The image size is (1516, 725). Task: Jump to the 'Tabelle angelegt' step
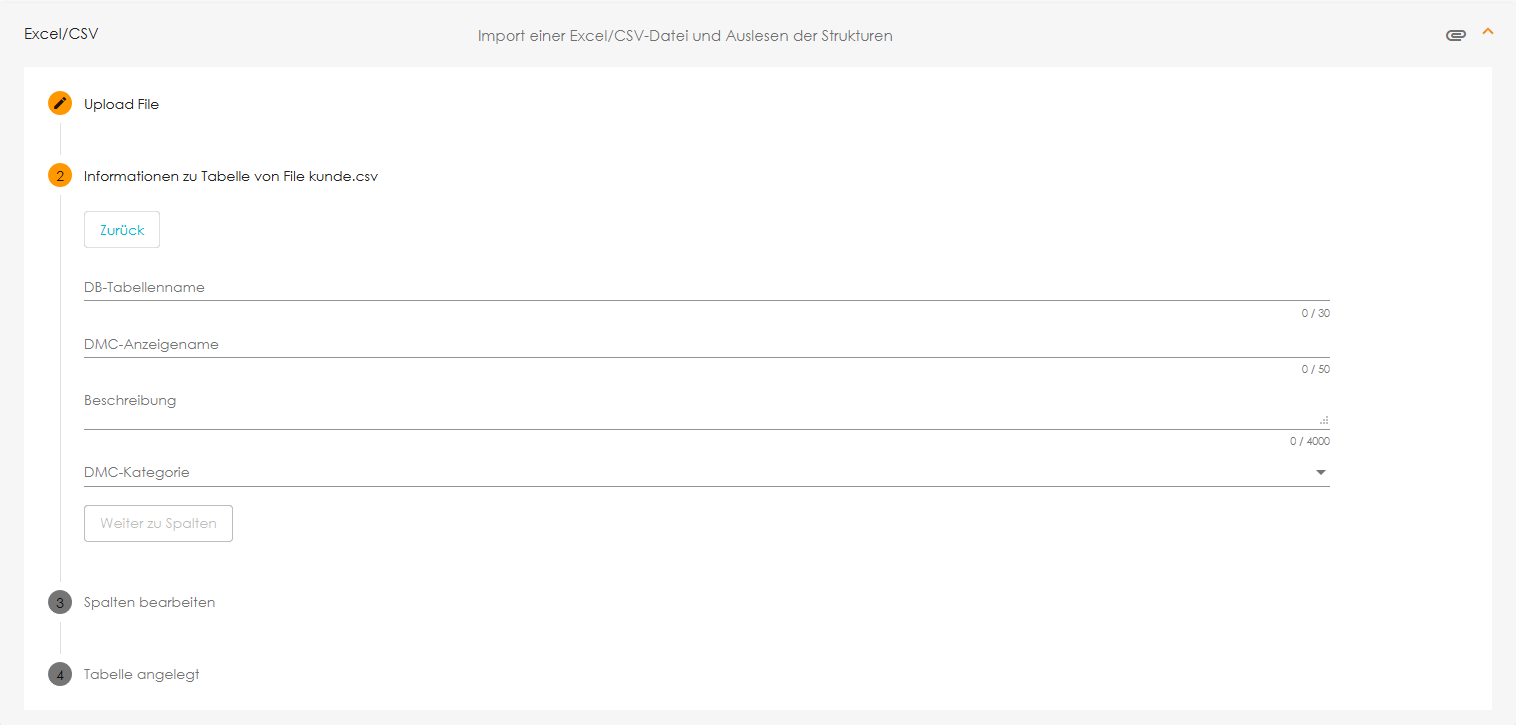[141, 675]
